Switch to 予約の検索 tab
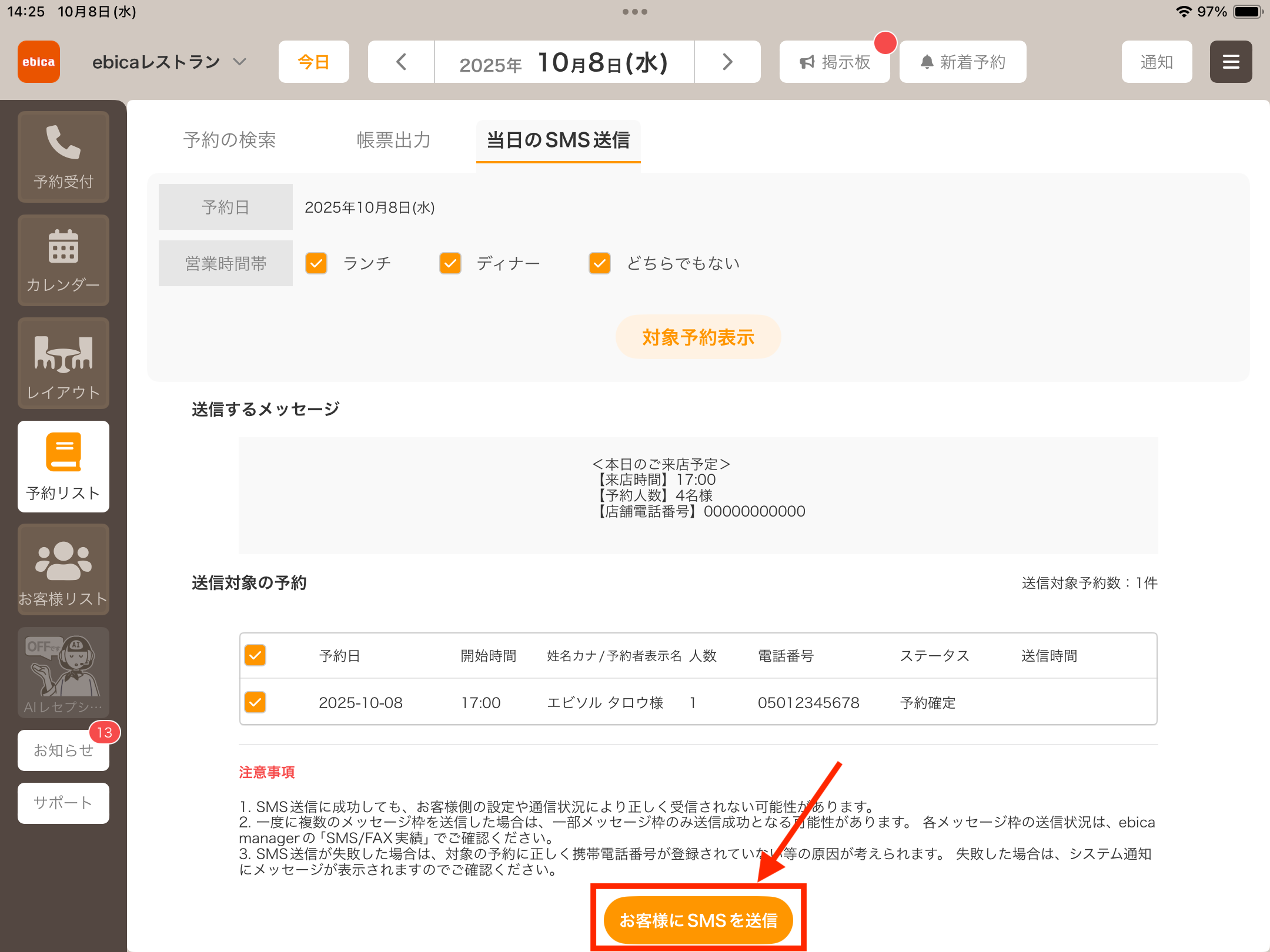The height and width of the screenshot is (952, 1270). click(x=229, y=140)
